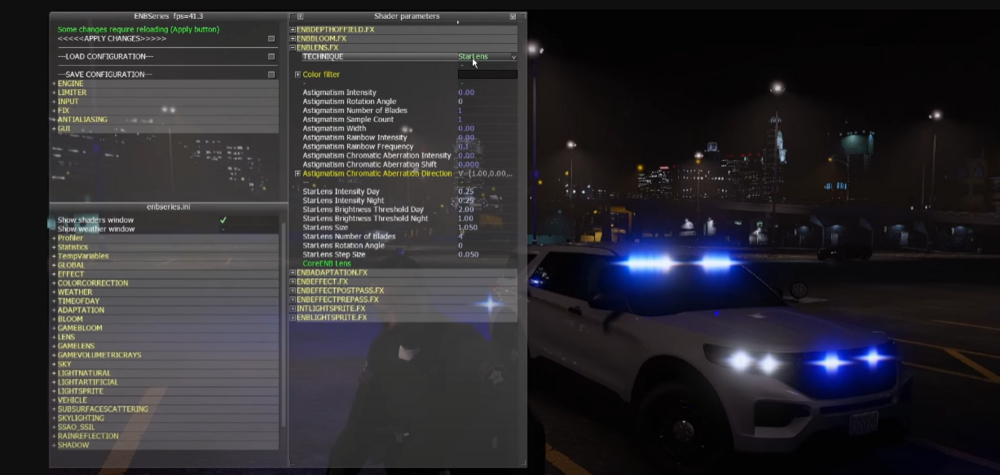Expand the SKY section

point(54,364)
